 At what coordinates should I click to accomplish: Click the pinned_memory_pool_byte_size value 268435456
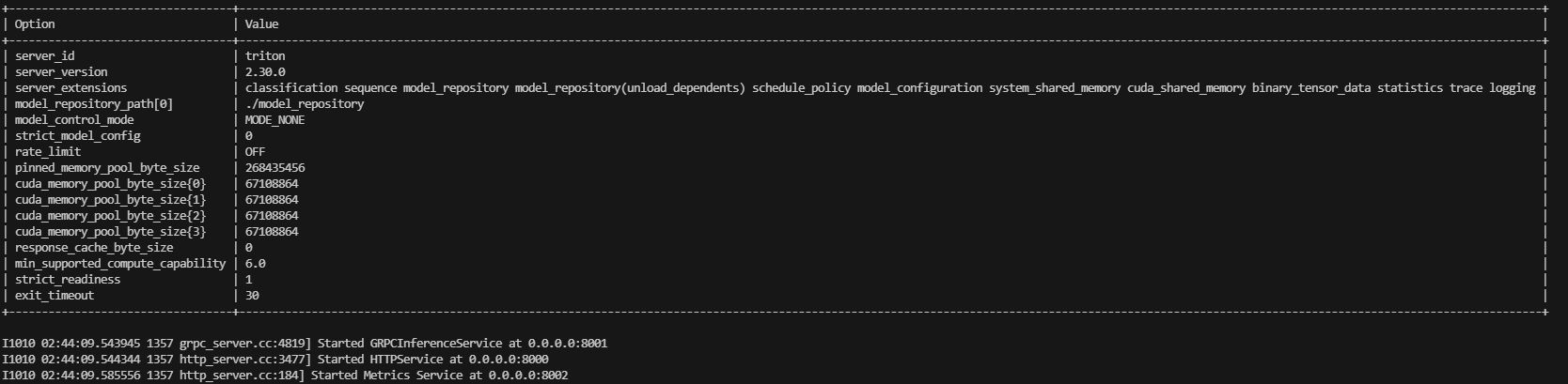tap(274, 168)
